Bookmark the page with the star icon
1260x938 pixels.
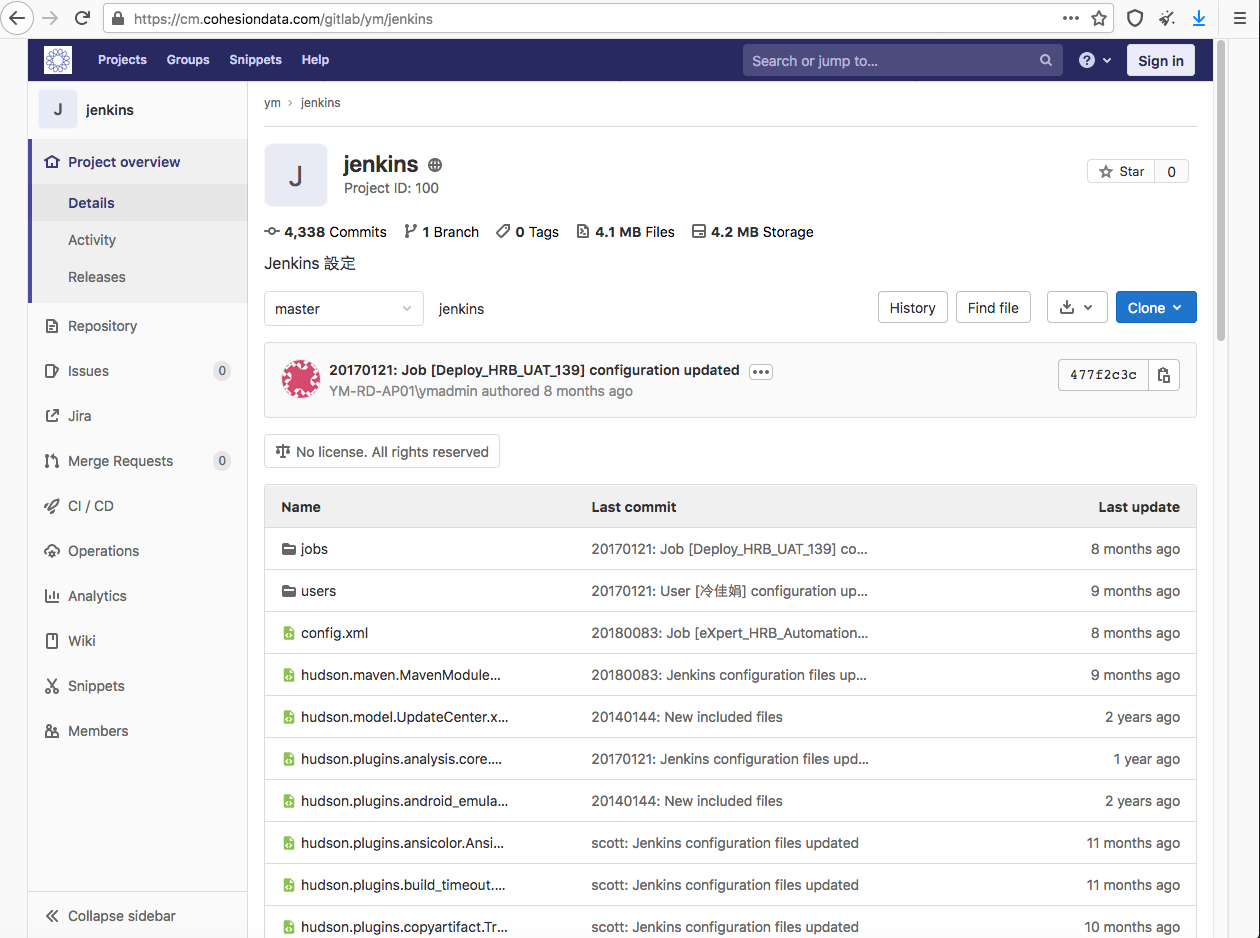click(x=1099, y=18)
